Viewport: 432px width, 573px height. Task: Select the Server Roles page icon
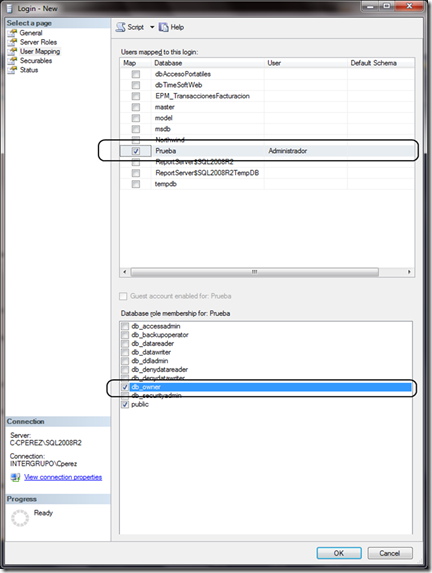click(x=13, y=42)
